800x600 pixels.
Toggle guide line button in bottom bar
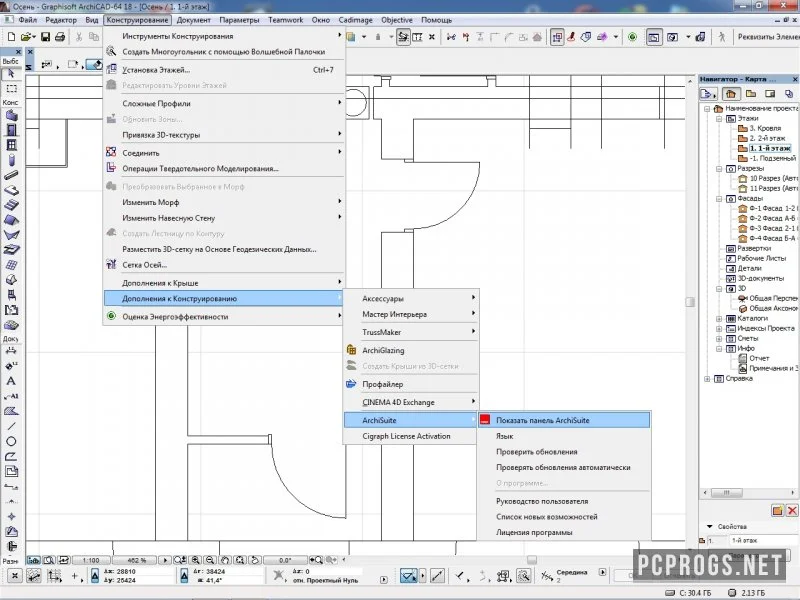click(437, 576)
